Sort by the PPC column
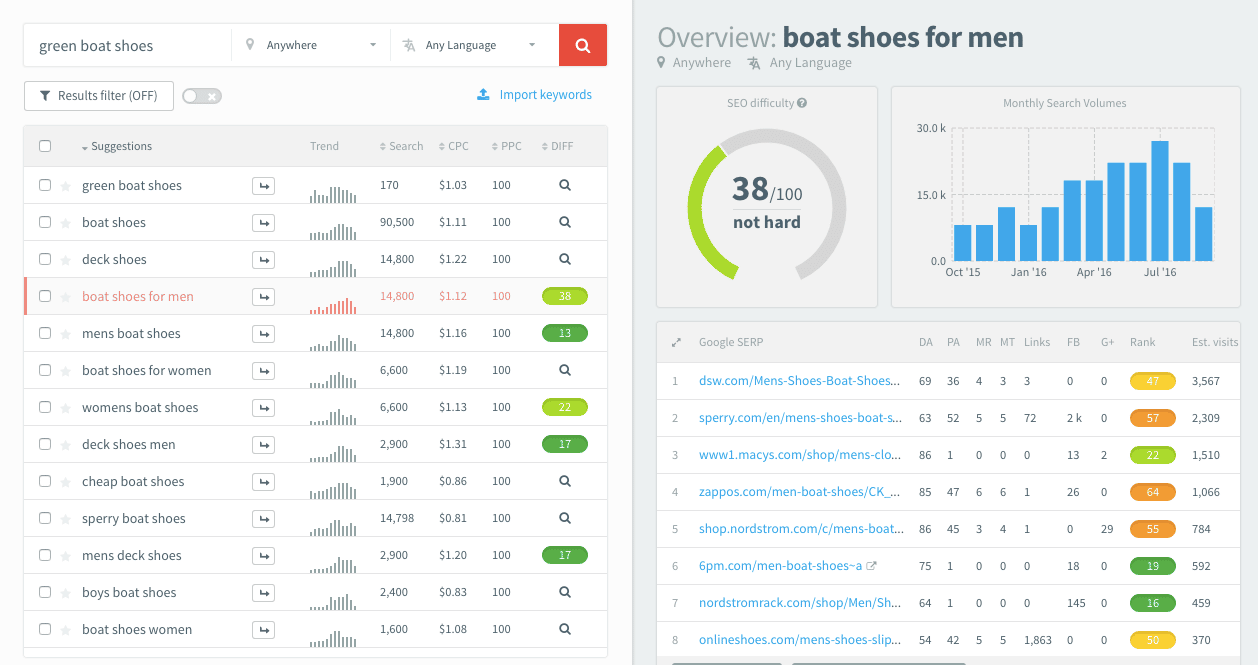 (x=507, y=146)
